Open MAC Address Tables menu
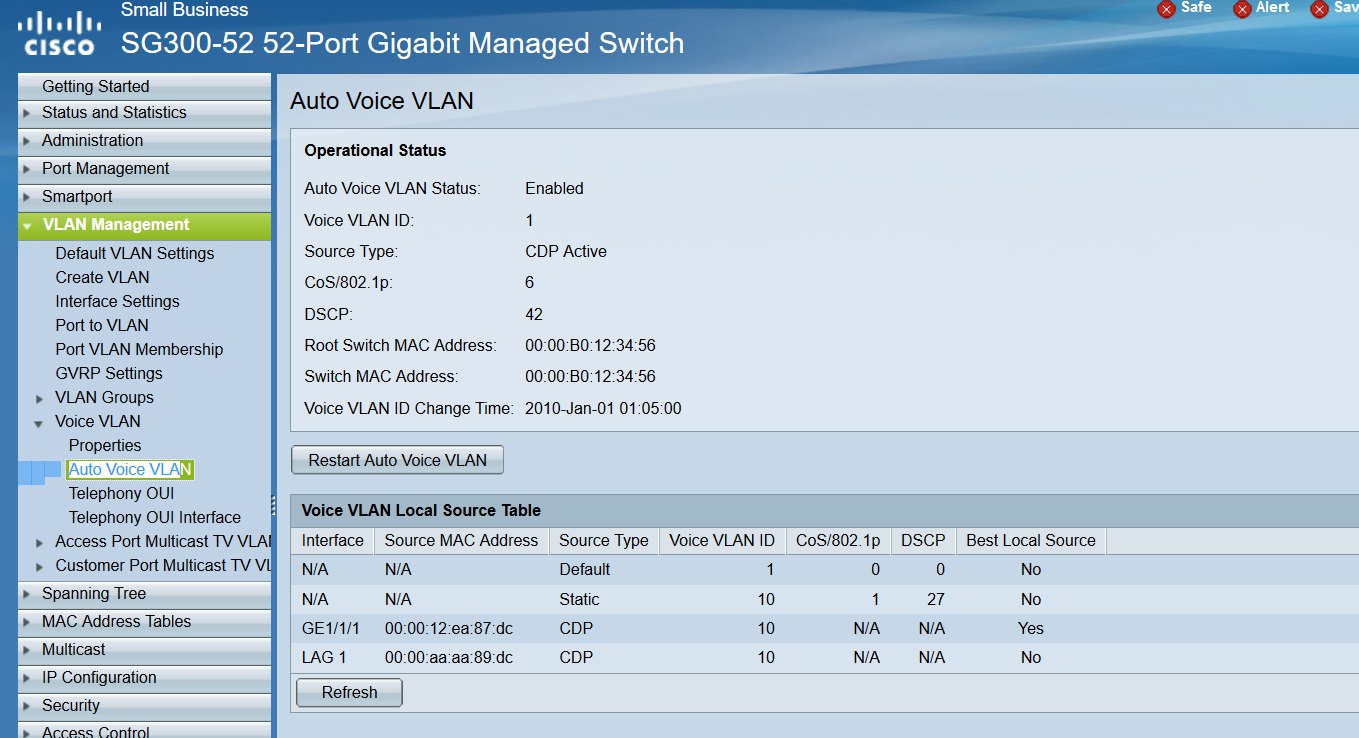 [116, 621]
